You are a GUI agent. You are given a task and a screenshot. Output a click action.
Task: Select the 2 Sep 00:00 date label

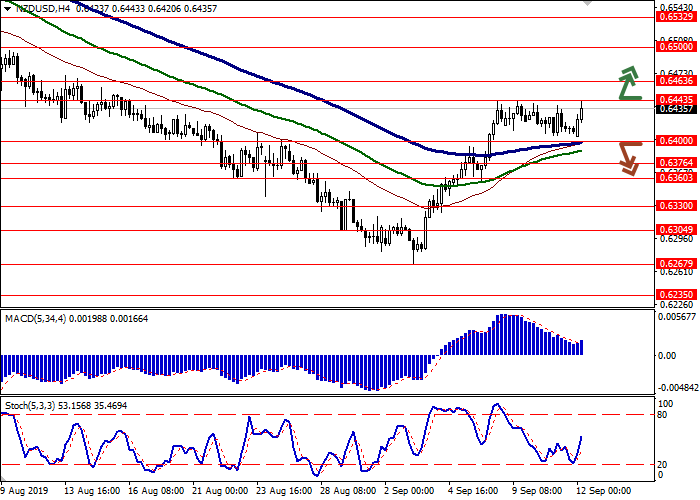[410, 491]
